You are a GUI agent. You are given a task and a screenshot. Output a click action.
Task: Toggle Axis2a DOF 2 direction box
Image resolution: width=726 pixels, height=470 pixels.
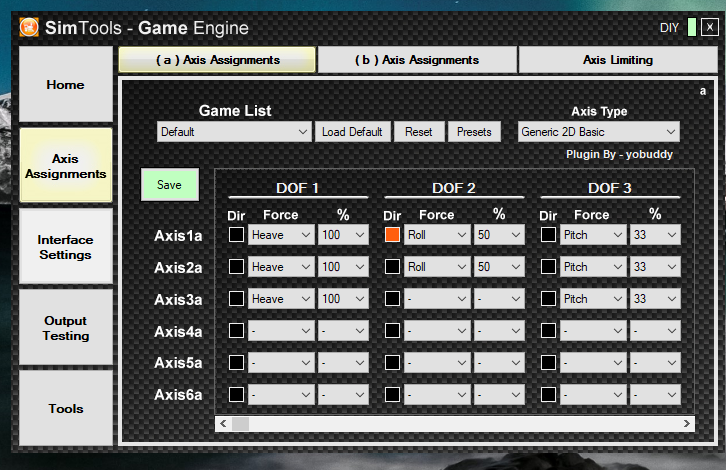pyautogui.click(x=392, y=267)
